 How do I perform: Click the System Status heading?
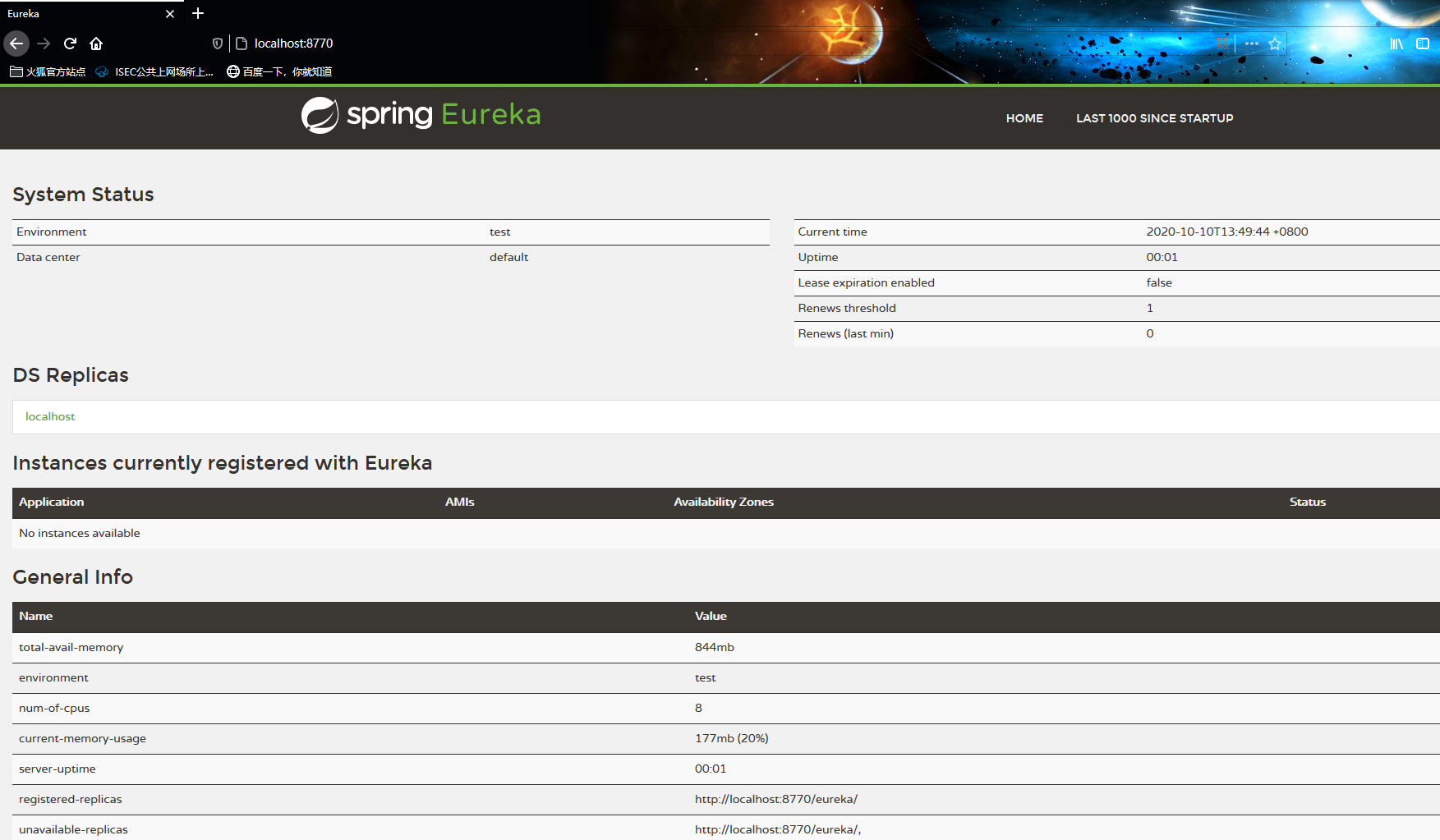[x=83, y=195]
